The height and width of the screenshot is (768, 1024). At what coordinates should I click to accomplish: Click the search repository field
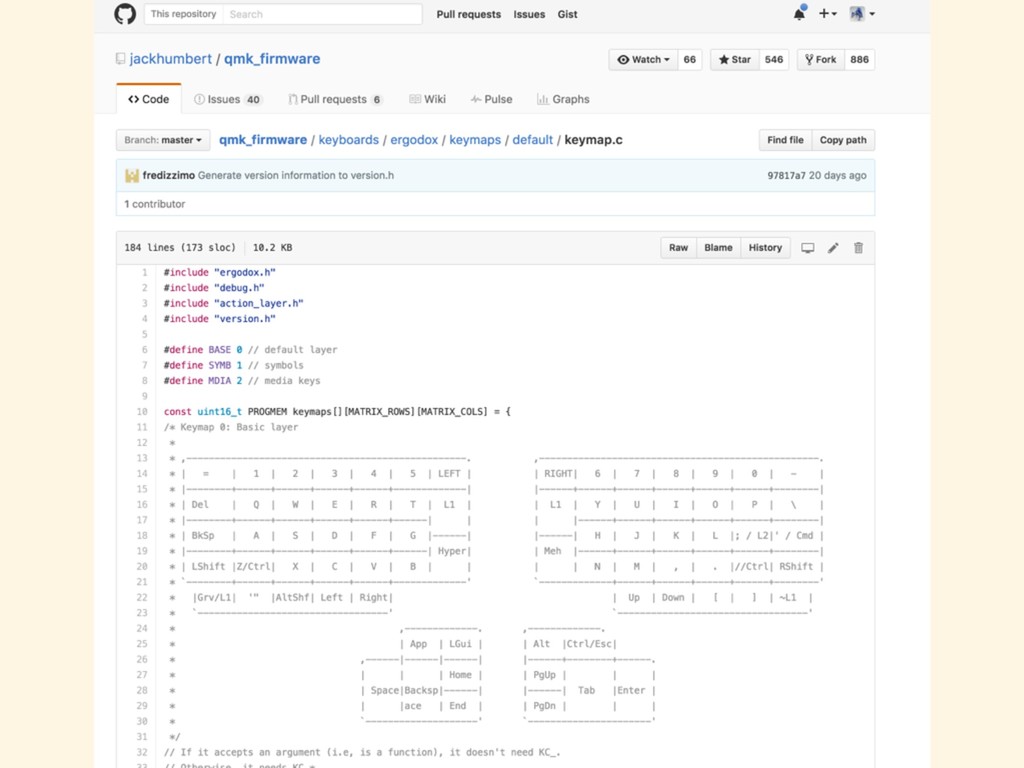pyautogui.click(x=322, y=14)
